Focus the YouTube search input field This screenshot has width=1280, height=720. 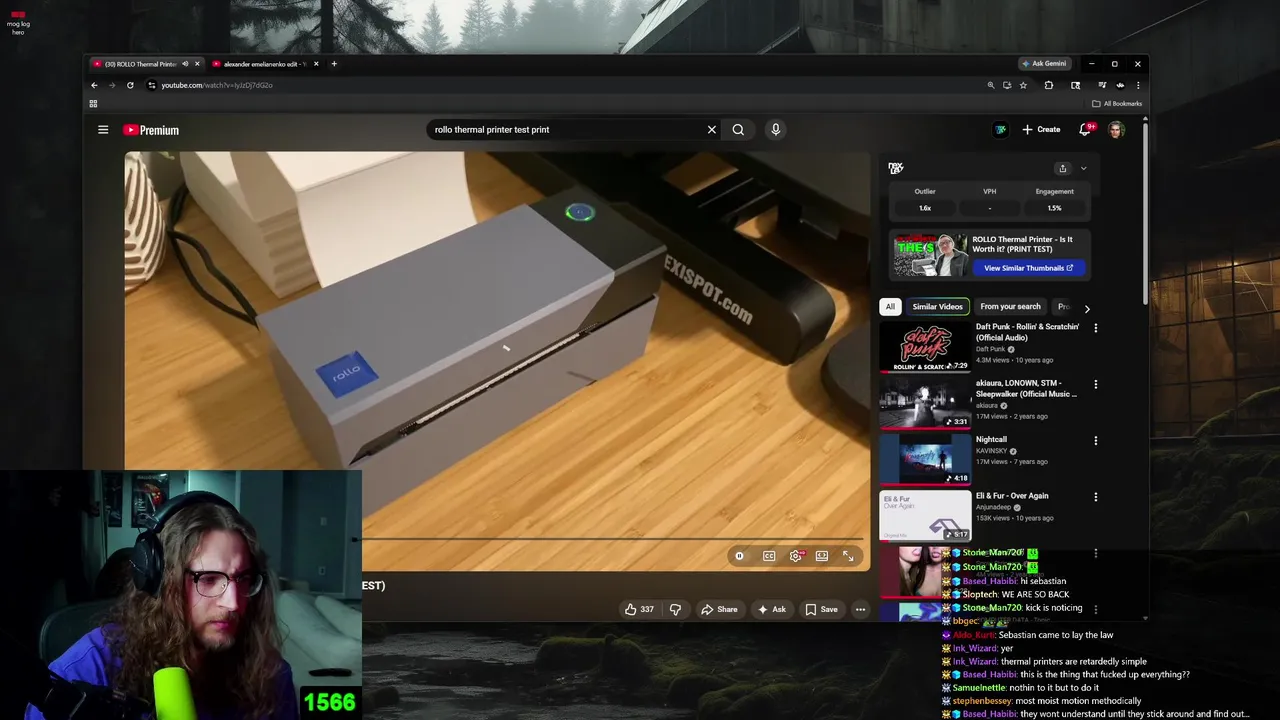565,129
